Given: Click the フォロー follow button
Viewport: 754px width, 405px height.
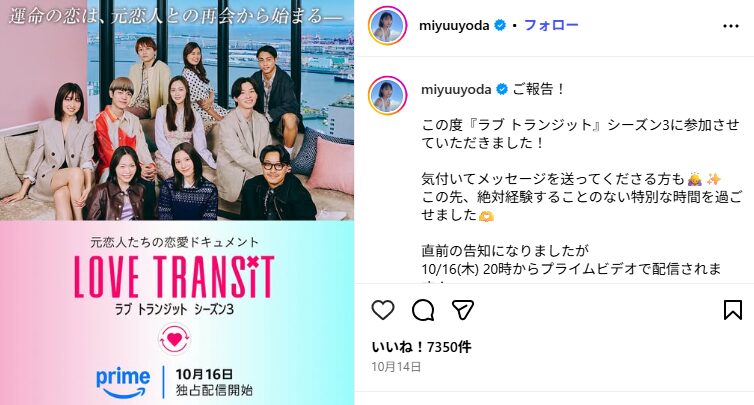Looking at the screenshot, I should click(x=551, y=25).
